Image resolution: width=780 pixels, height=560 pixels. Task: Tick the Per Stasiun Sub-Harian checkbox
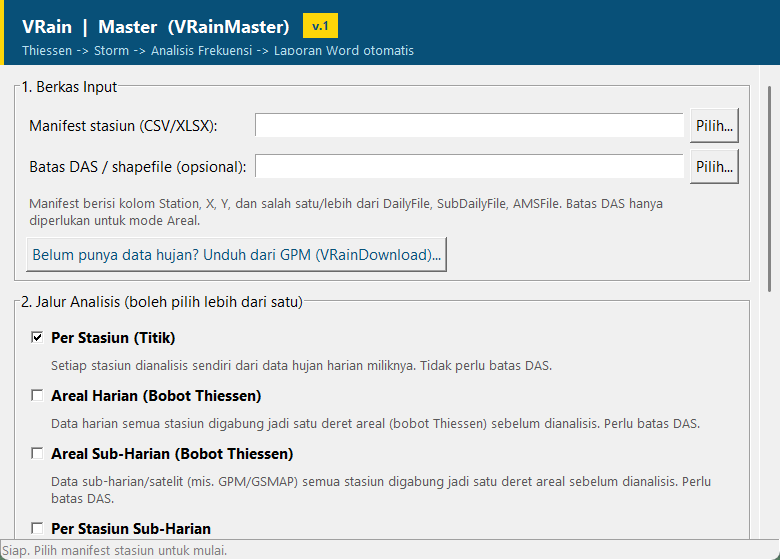(x=37, y=528)
